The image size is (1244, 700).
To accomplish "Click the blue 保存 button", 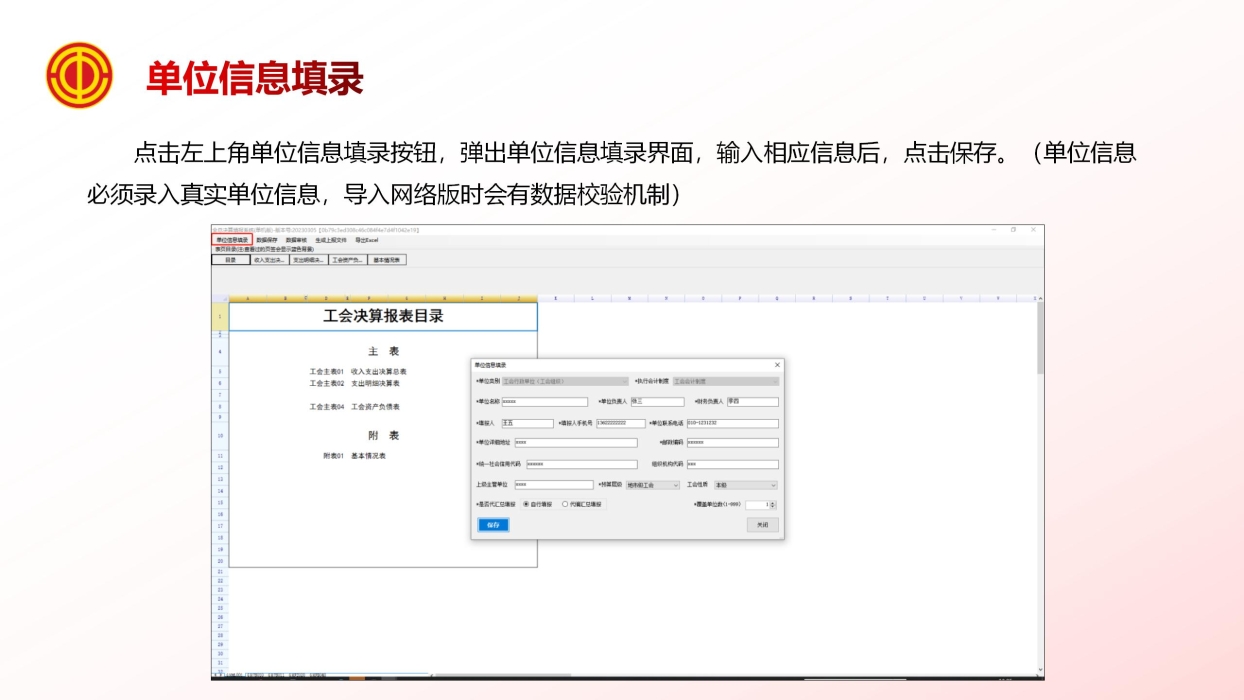I will click(494, 525).
